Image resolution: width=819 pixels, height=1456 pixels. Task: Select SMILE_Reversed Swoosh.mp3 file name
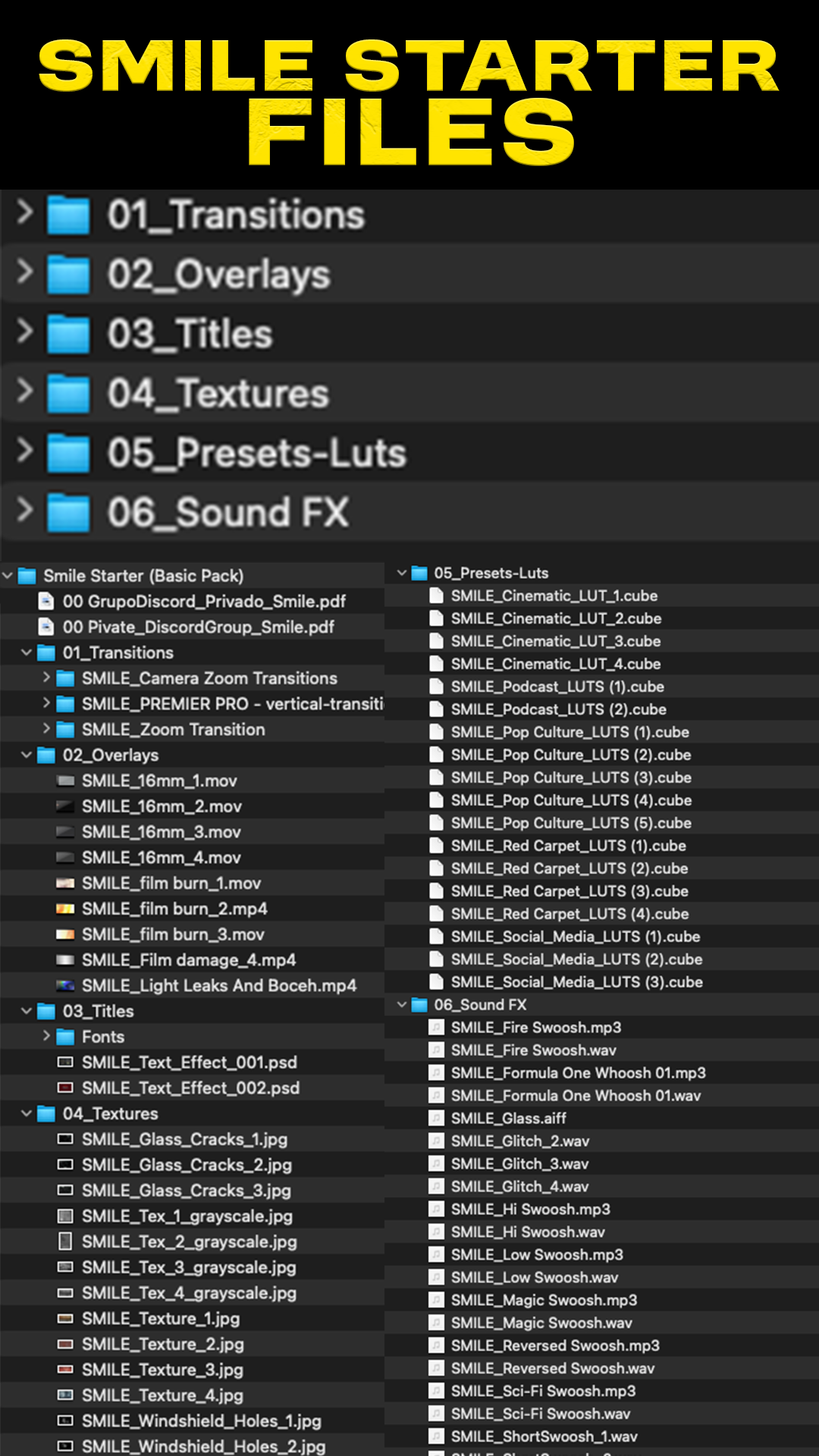click(x=555, y=1346)
